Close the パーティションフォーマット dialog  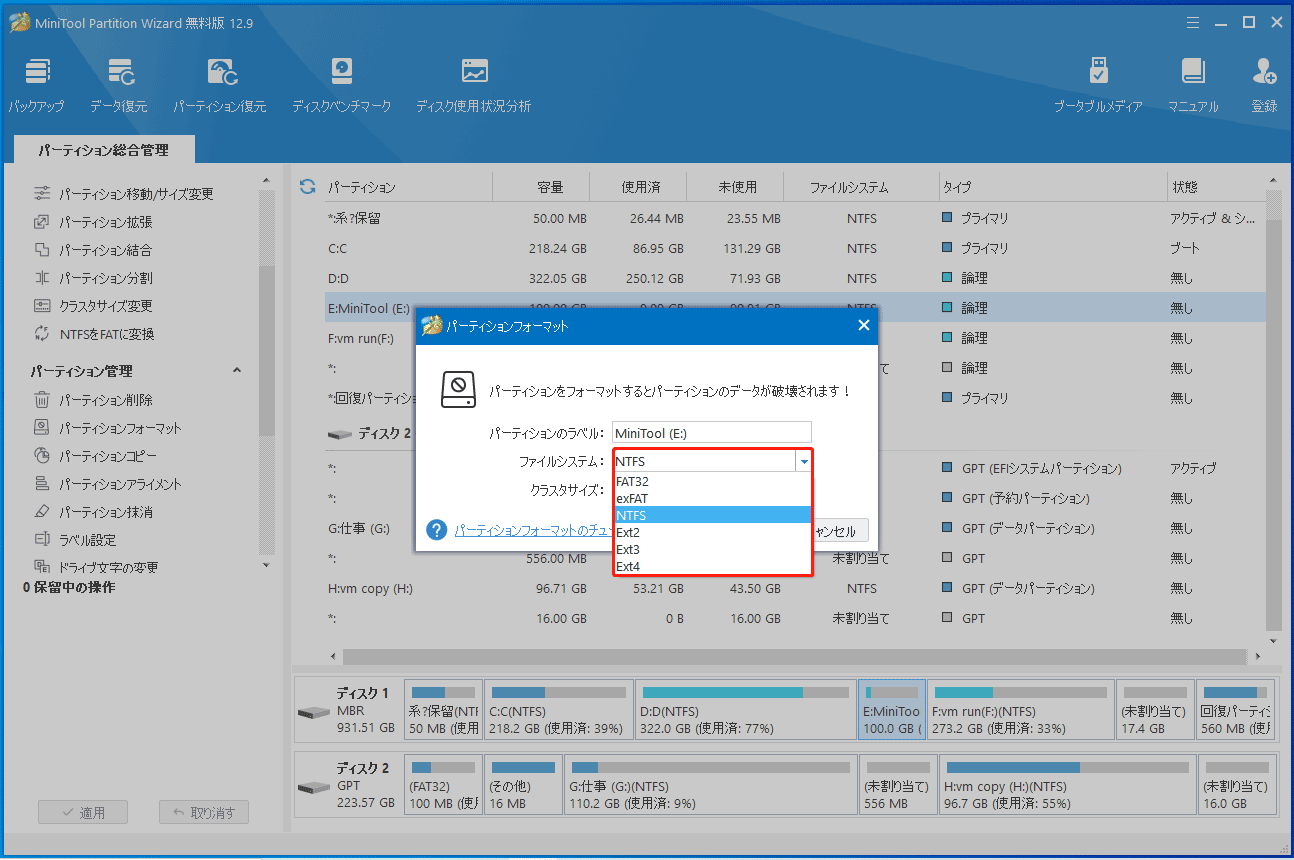pos(863,325)
